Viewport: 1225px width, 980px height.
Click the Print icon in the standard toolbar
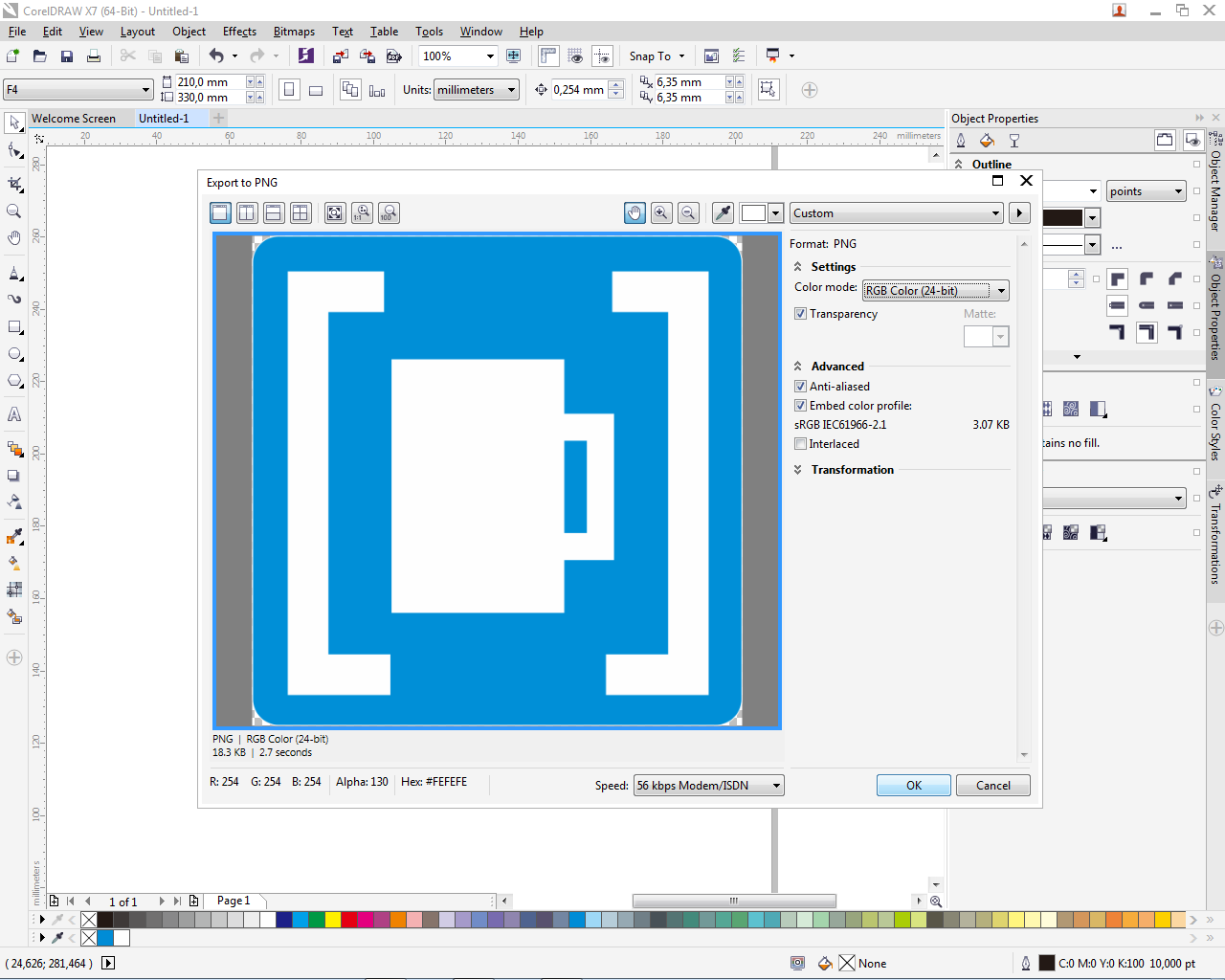click(x=94, y=56)
